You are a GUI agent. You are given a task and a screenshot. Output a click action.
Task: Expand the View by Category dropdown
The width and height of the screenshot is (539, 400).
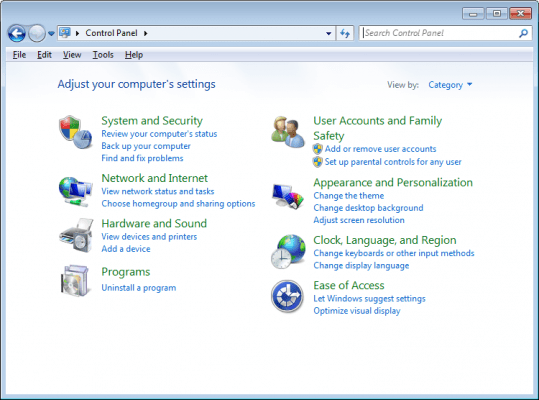pos(450,85)
